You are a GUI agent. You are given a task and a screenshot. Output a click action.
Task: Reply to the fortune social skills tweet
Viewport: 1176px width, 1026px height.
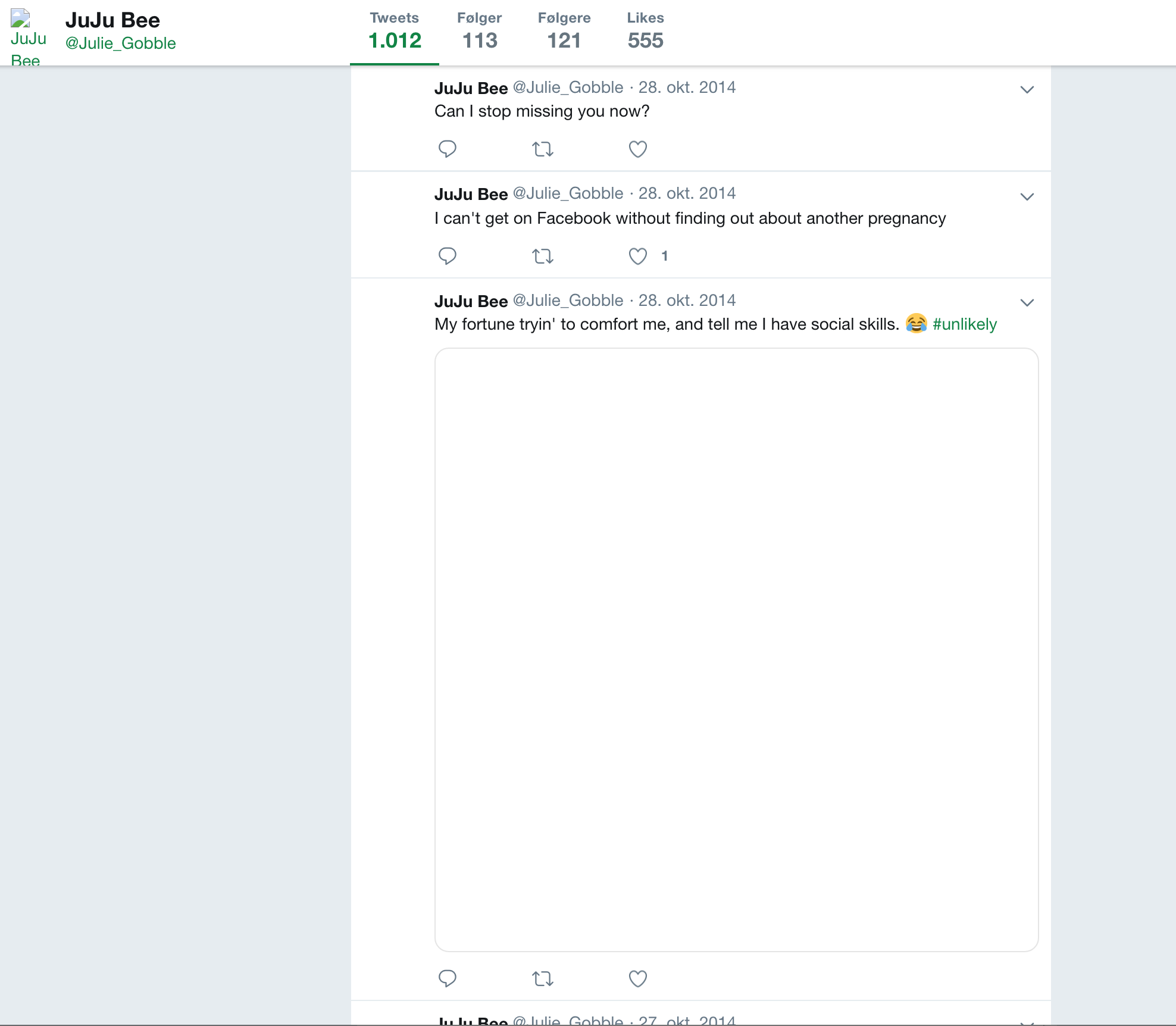click(448, 978)
